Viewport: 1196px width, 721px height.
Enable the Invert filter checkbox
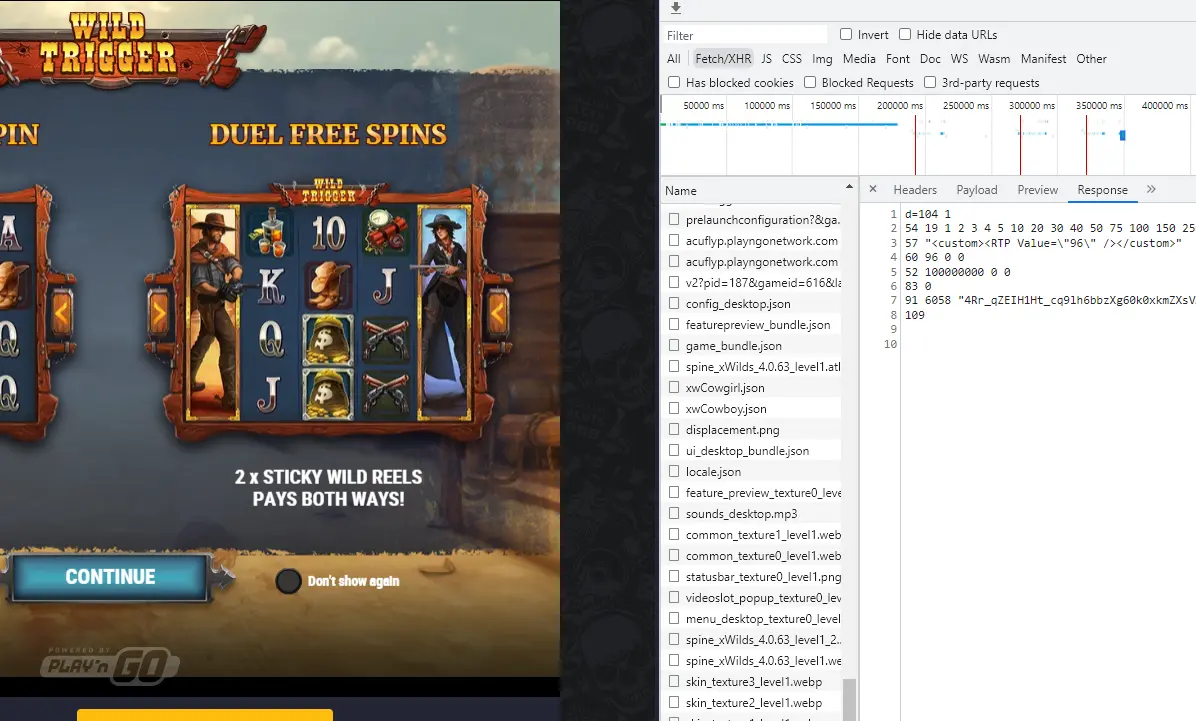coord(846,34)
